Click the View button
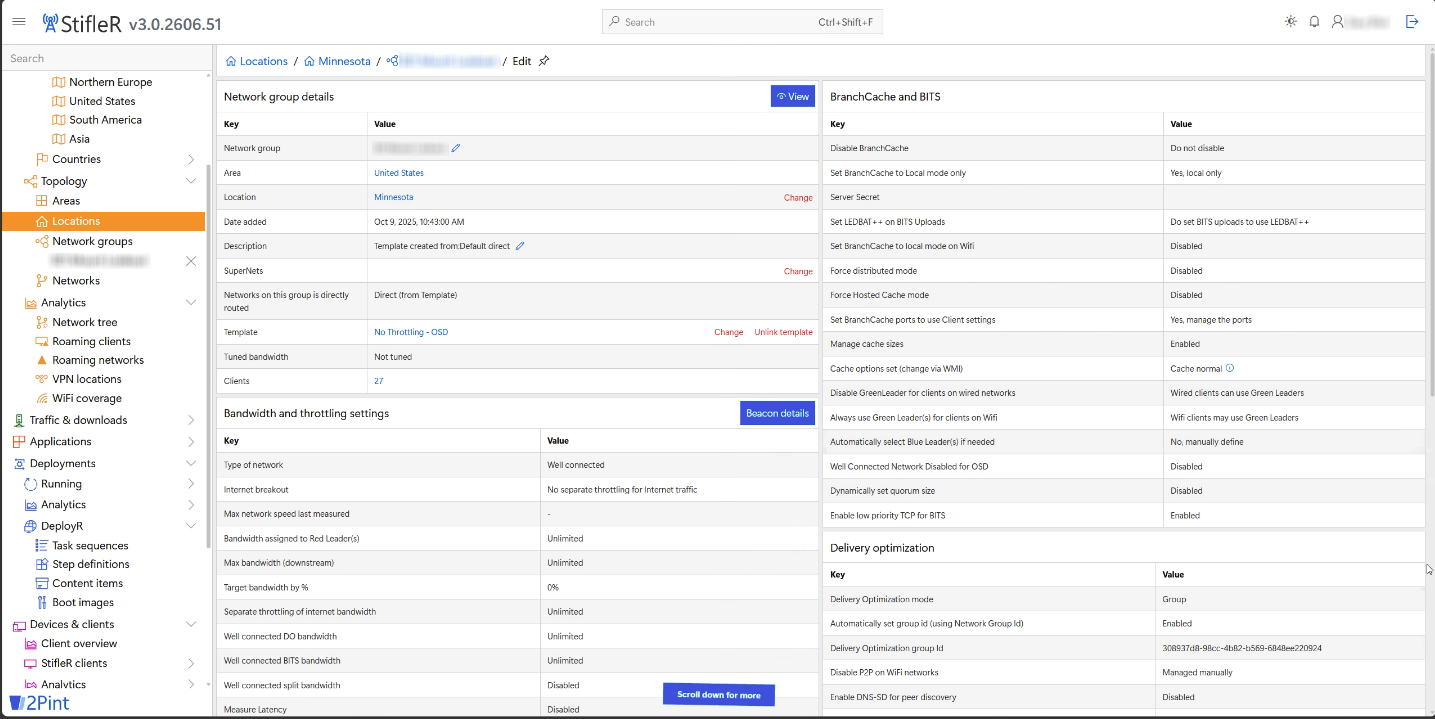Screen dimensions: 1435x719 793,96
